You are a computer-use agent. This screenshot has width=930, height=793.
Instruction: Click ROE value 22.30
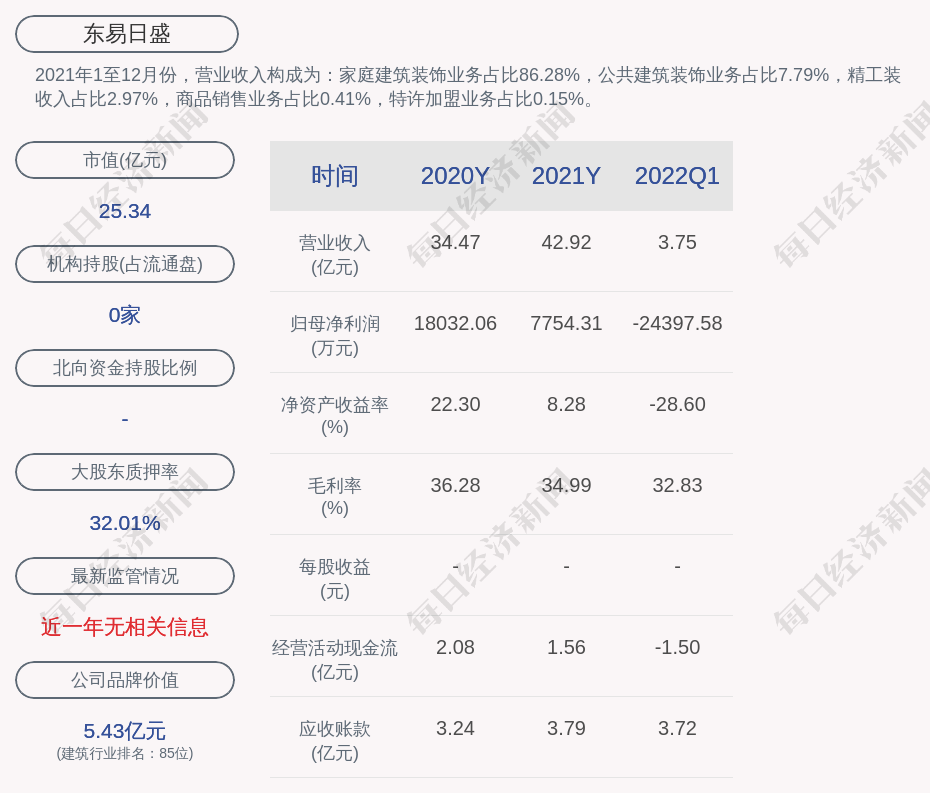pyautogui.click(x=455, y=405)
